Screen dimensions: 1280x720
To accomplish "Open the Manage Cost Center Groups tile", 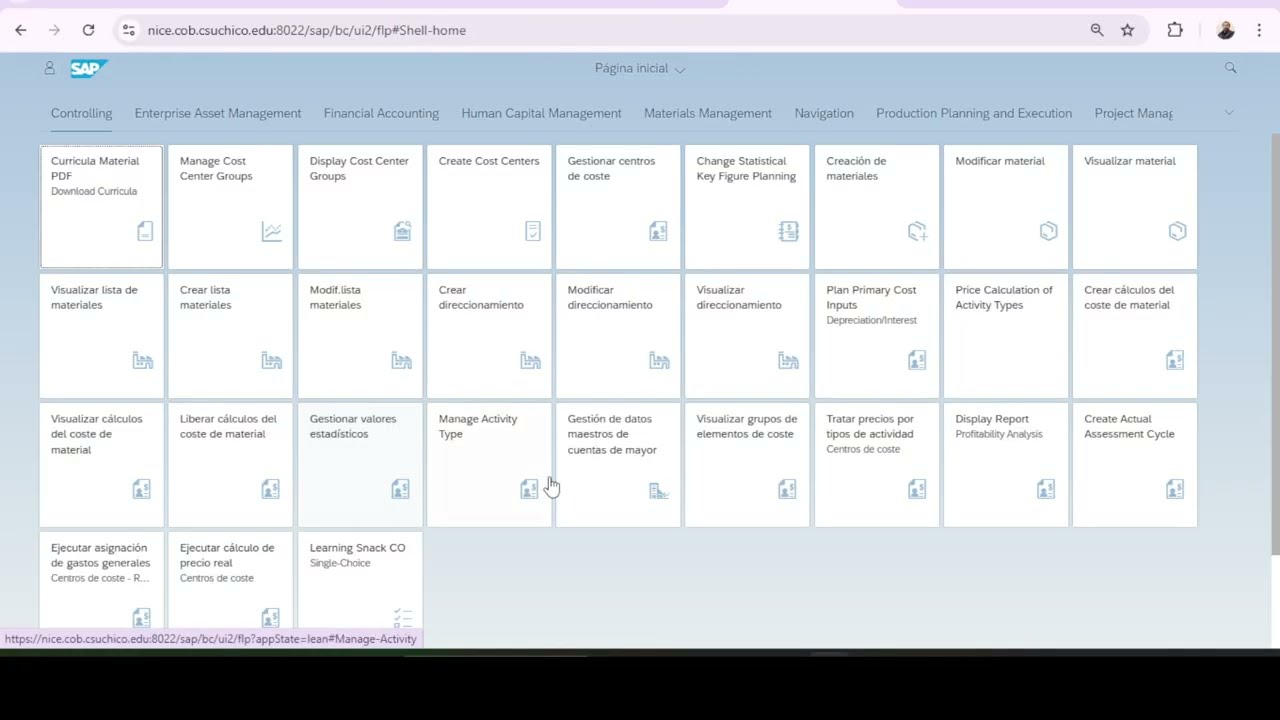I will coord(230,207).
